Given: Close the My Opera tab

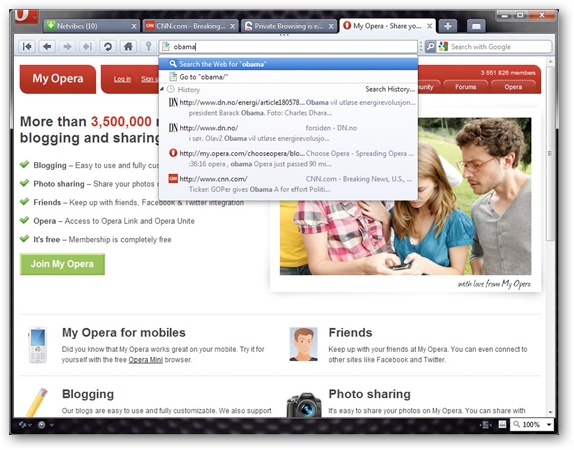Looking at the screenshot, I should point(430,26).
